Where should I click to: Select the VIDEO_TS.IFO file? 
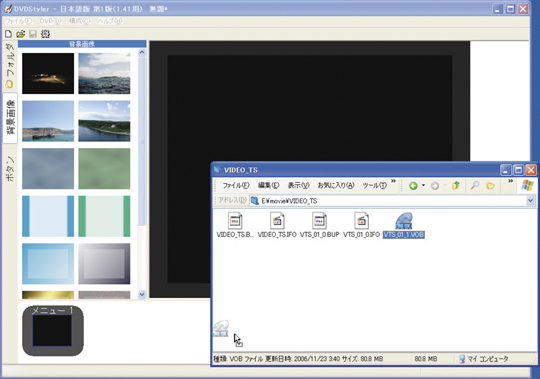[277, 225]
